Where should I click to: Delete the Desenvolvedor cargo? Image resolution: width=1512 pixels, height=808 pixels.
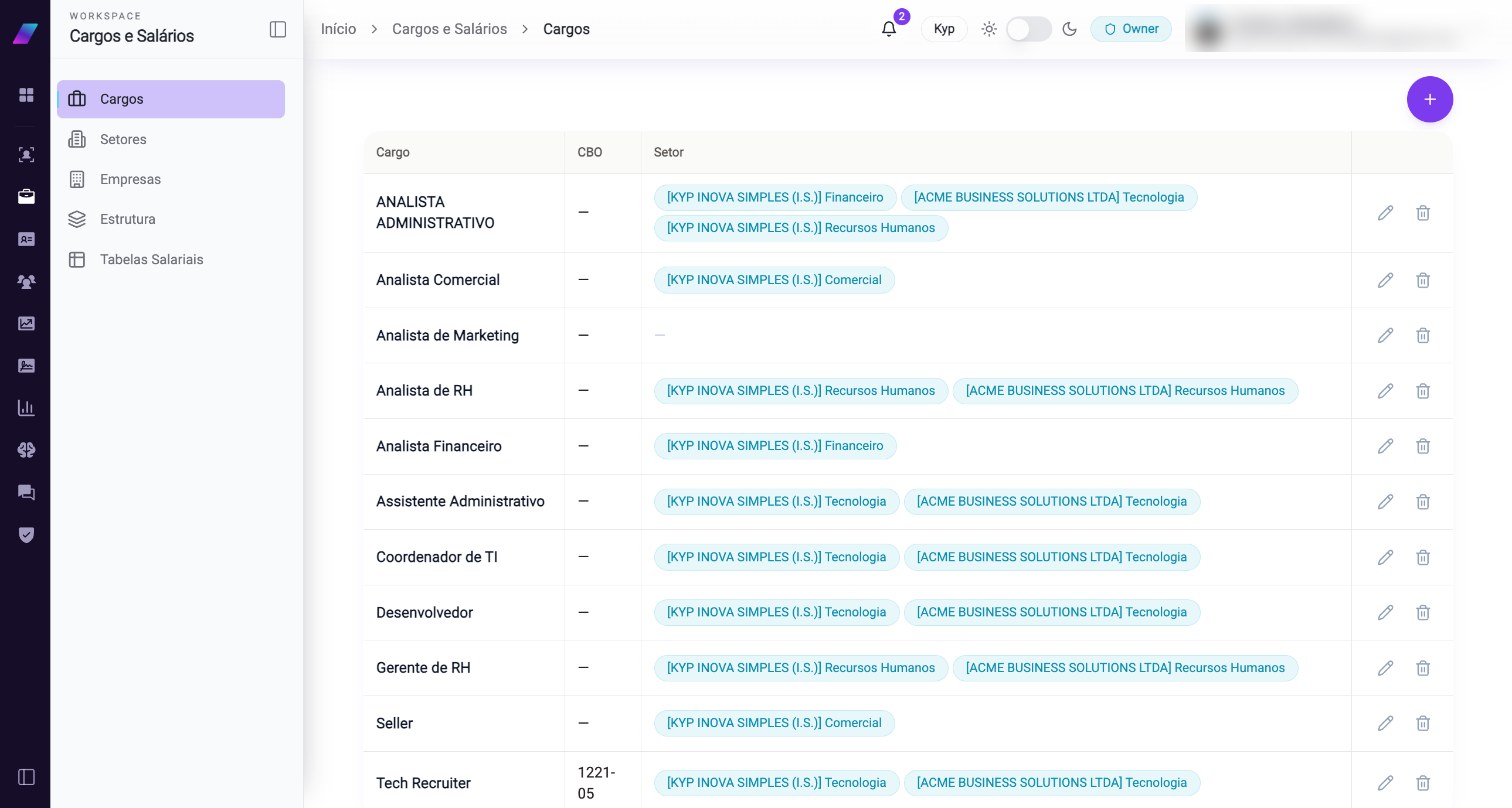[x=1423, y=612]
